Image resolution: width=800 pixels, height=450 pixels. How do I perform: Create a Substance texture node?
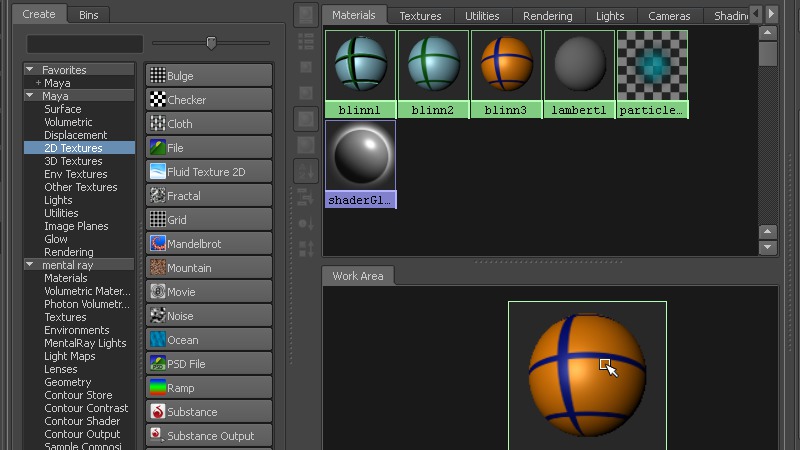click(x=209, y=412)
